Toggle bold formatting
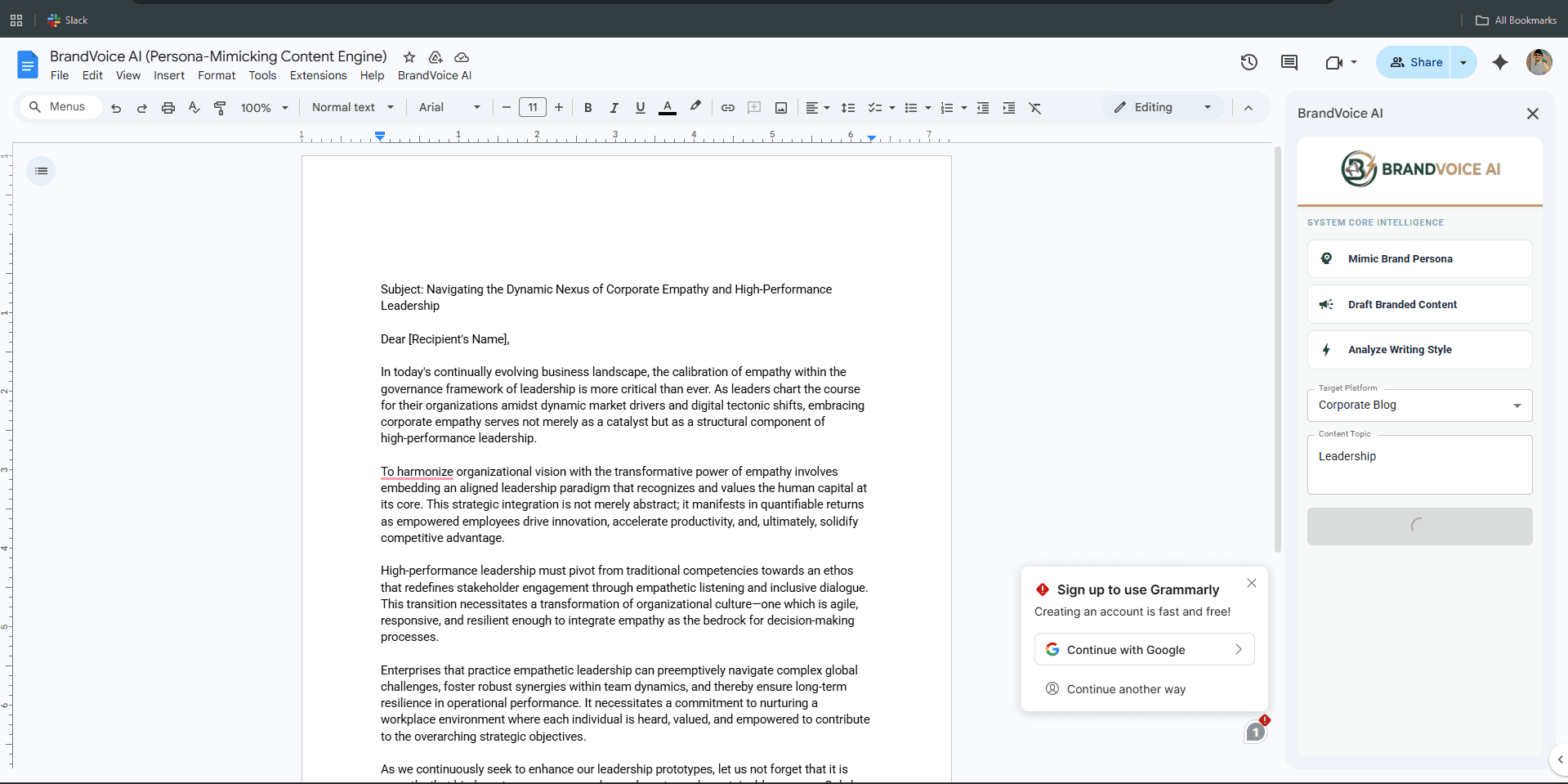 587,108
